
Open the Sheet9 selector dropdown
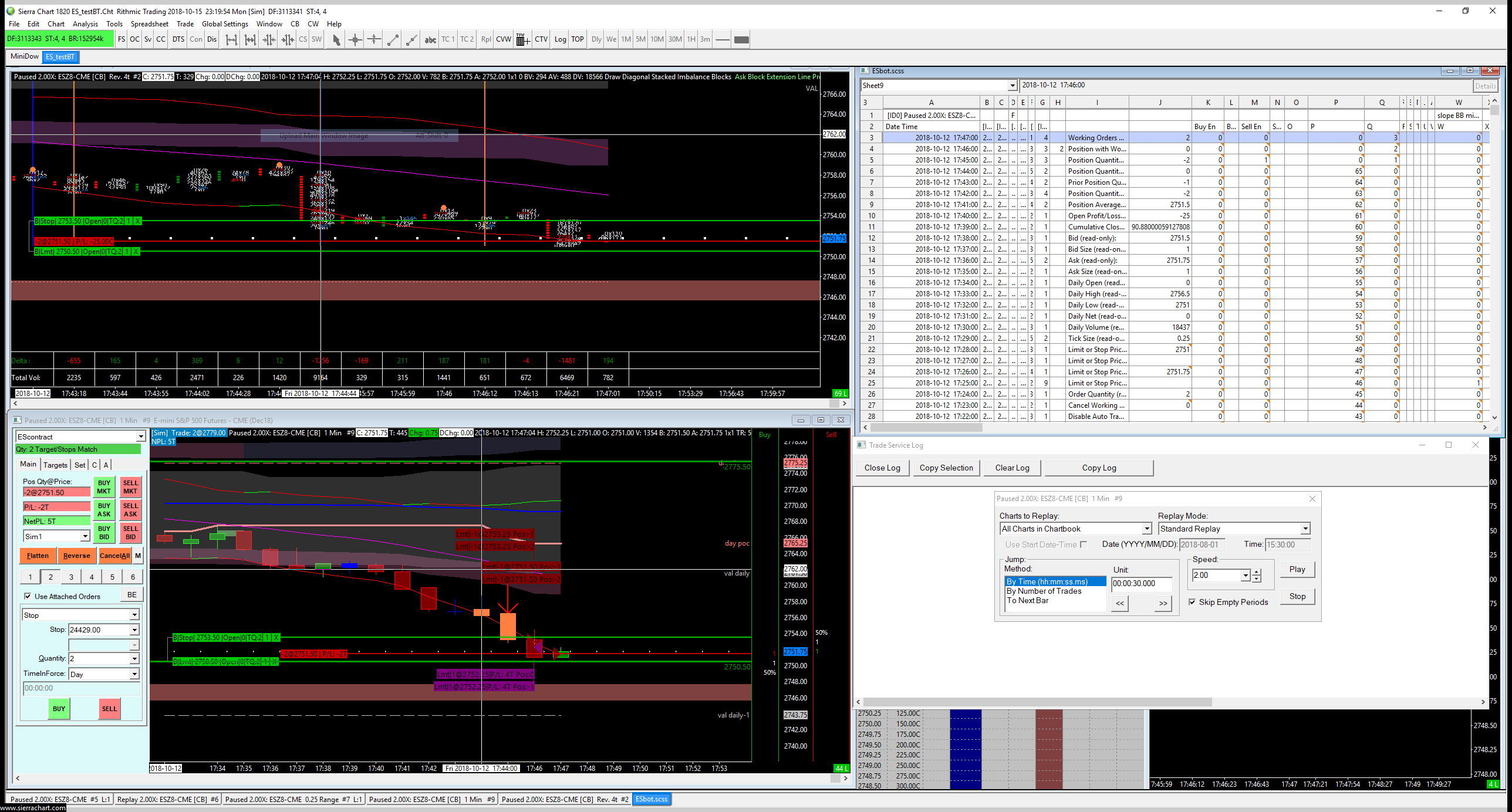(1012, 86)
